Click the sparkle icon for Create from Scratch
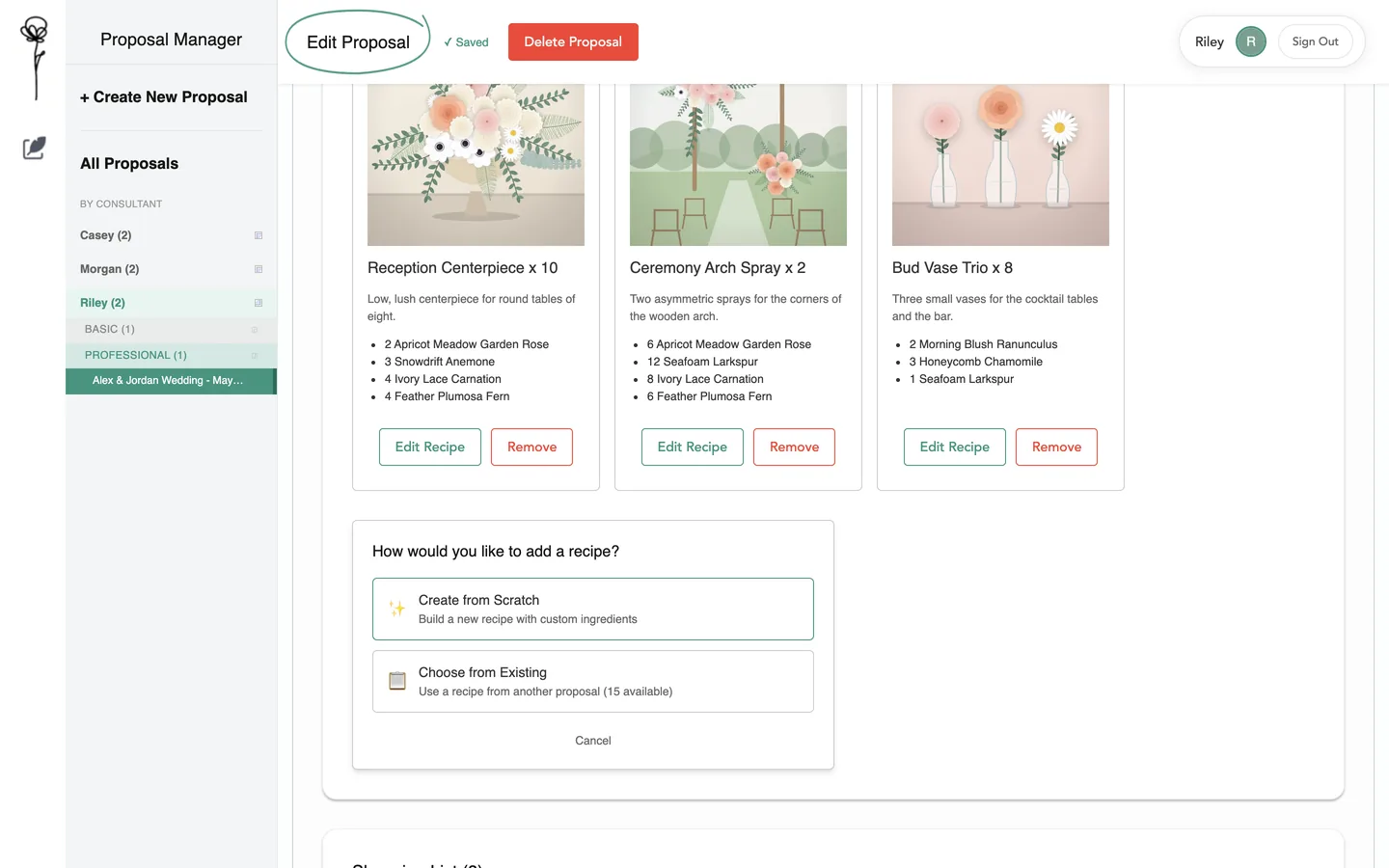Screen dimensions: 1389x868 pyautogui.click(x=396, y=609)
